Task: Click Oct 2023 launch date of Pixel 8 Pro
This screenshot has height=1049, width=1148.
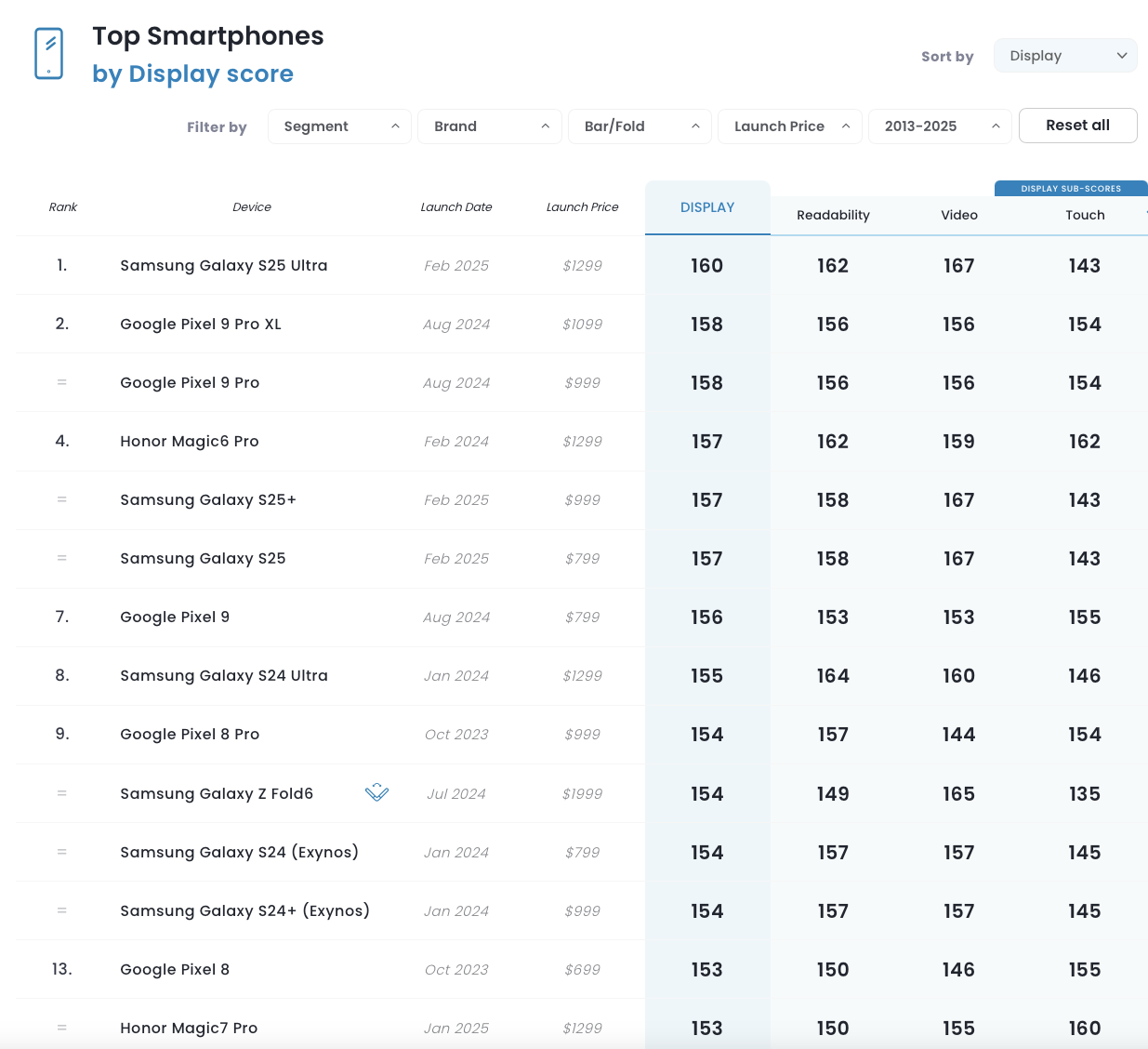Action: 456,734
